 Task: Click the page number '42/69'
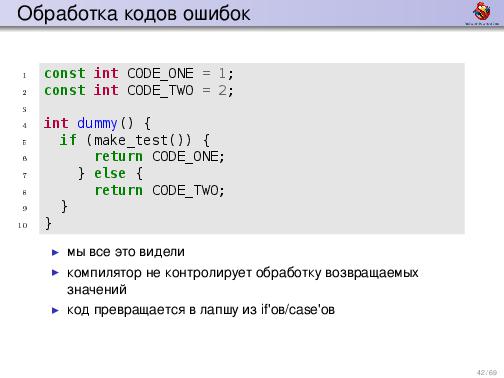[x=487, y=372]
